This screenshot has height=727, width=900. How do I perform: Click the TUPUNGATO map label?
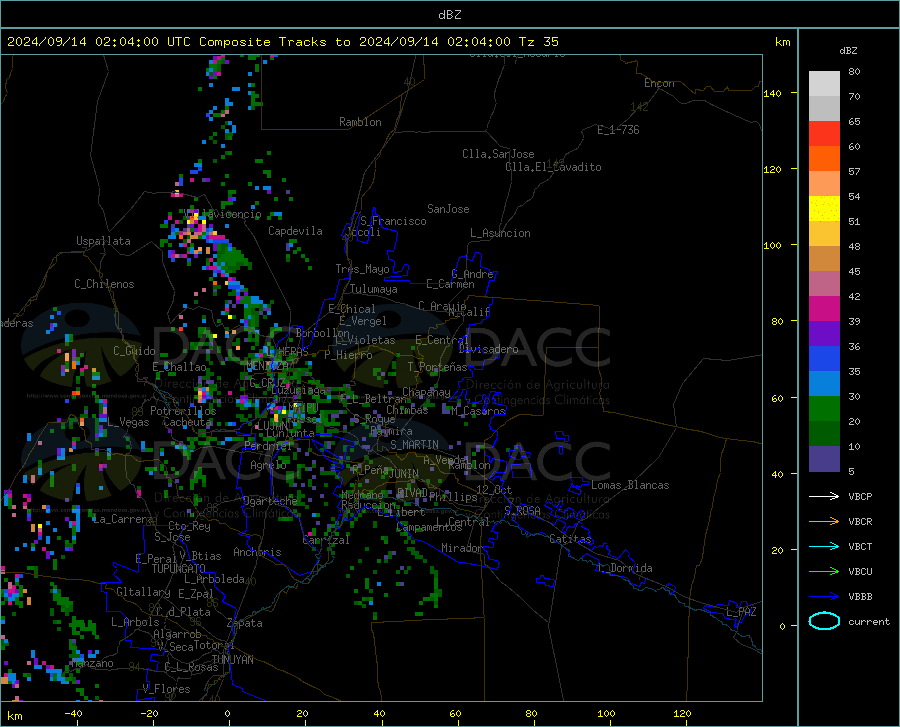pyautogui.click(x=179, y=569)
